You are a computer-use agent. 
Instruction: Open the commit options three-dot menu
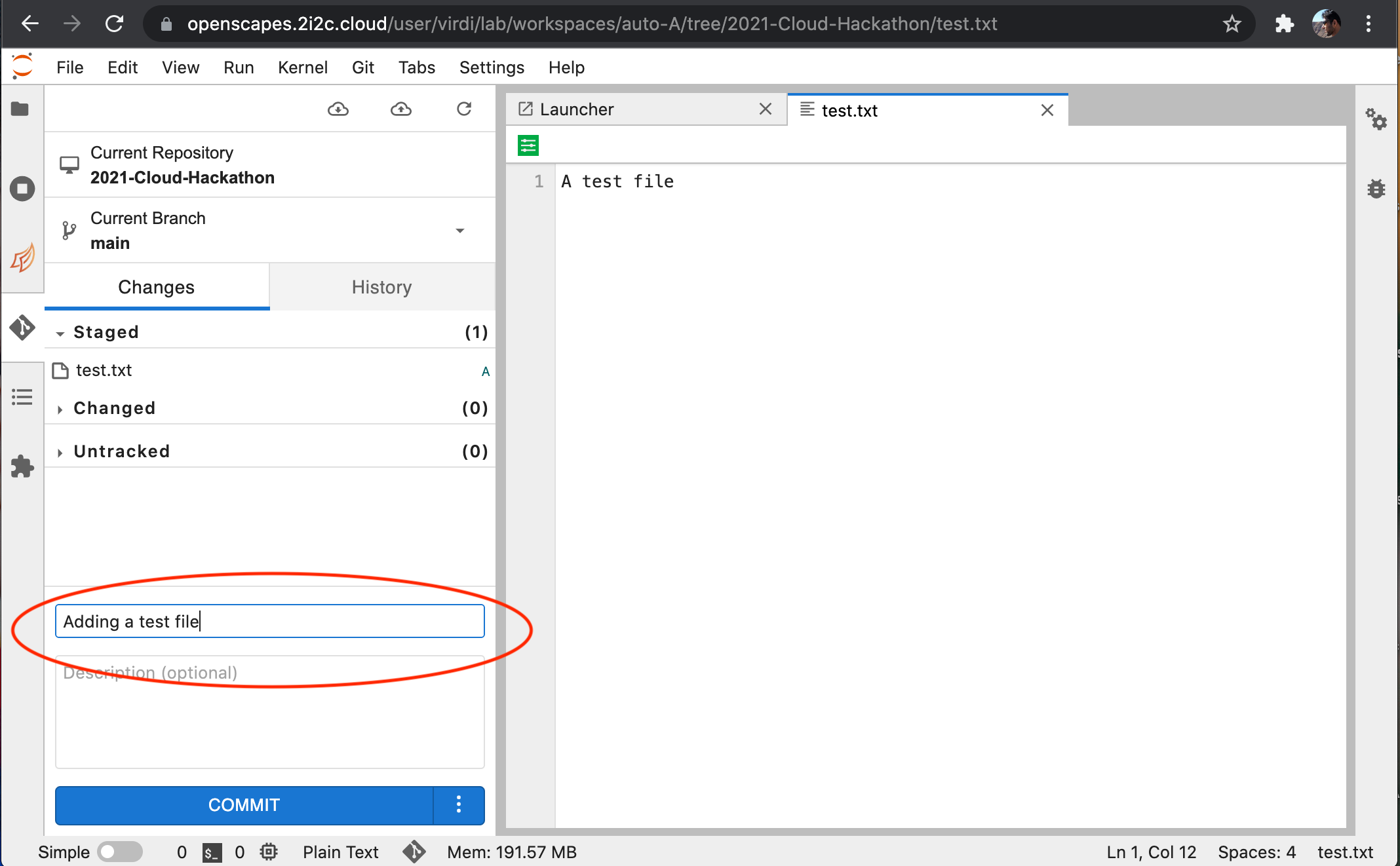click(459, 805)
